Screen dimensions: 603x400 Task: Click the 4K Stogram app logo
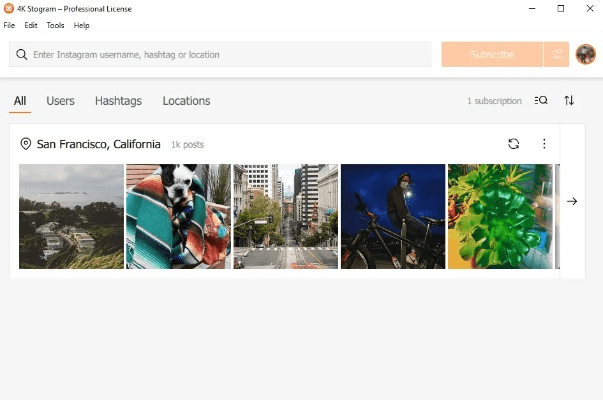tap(8, 8)
